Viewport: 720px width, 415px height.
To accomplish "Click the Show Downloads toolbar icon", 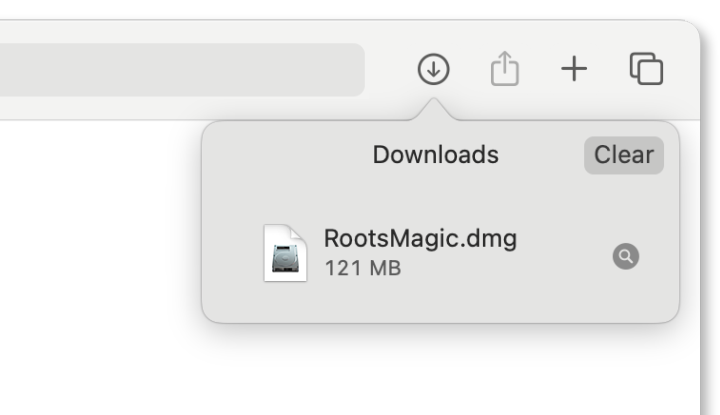I will (x=432, y=69).
